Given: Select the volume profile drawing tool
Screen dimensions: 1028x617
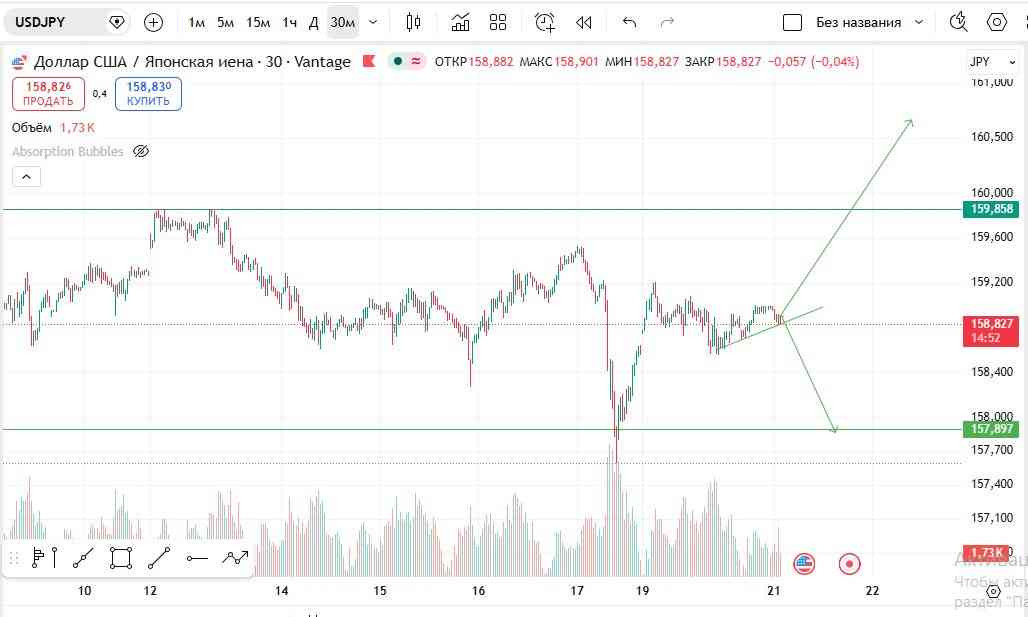Looking at the screenshot, I should point(38,558).
